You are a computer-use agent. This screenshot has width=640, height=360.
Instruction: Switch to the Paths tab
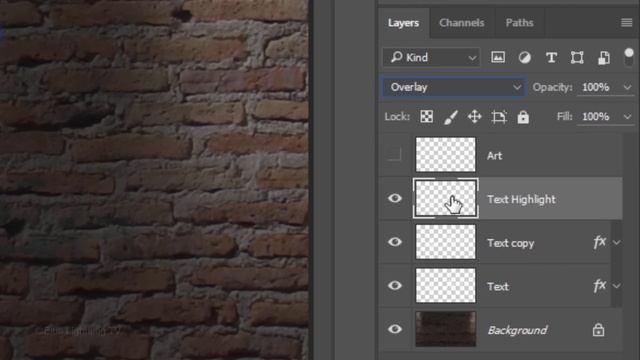coord(519,23)
